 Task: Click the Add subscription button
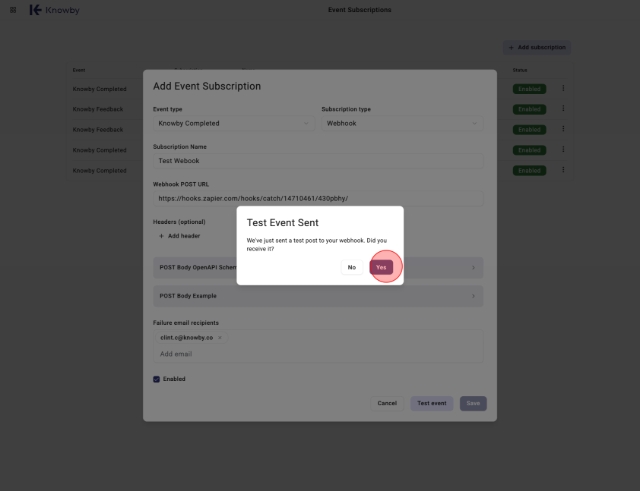pyautogui.click(x=537, y=47)
